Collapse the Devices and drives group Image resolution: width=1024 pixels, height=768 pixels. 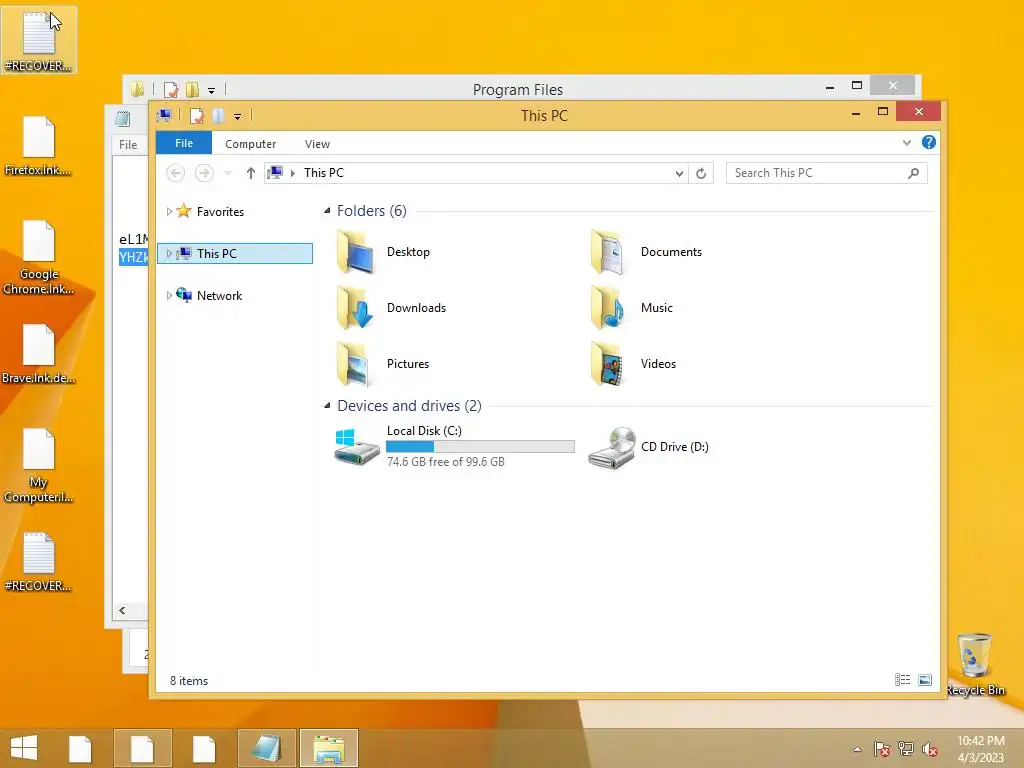(327, 406)
